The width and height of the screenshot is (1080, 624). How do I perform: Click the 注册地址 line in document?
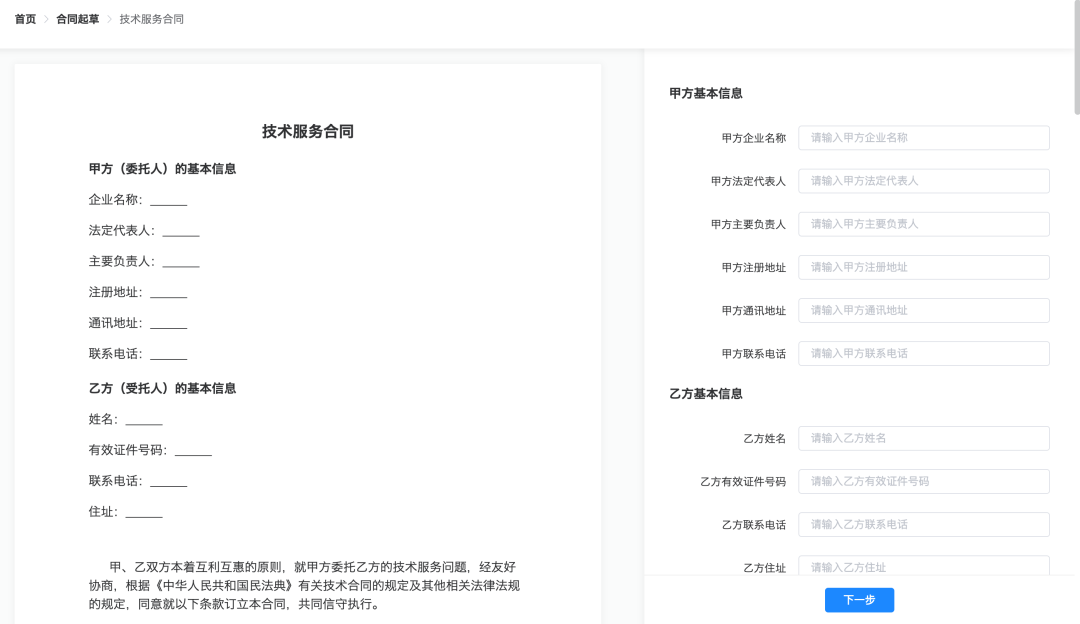coord(138,293)
